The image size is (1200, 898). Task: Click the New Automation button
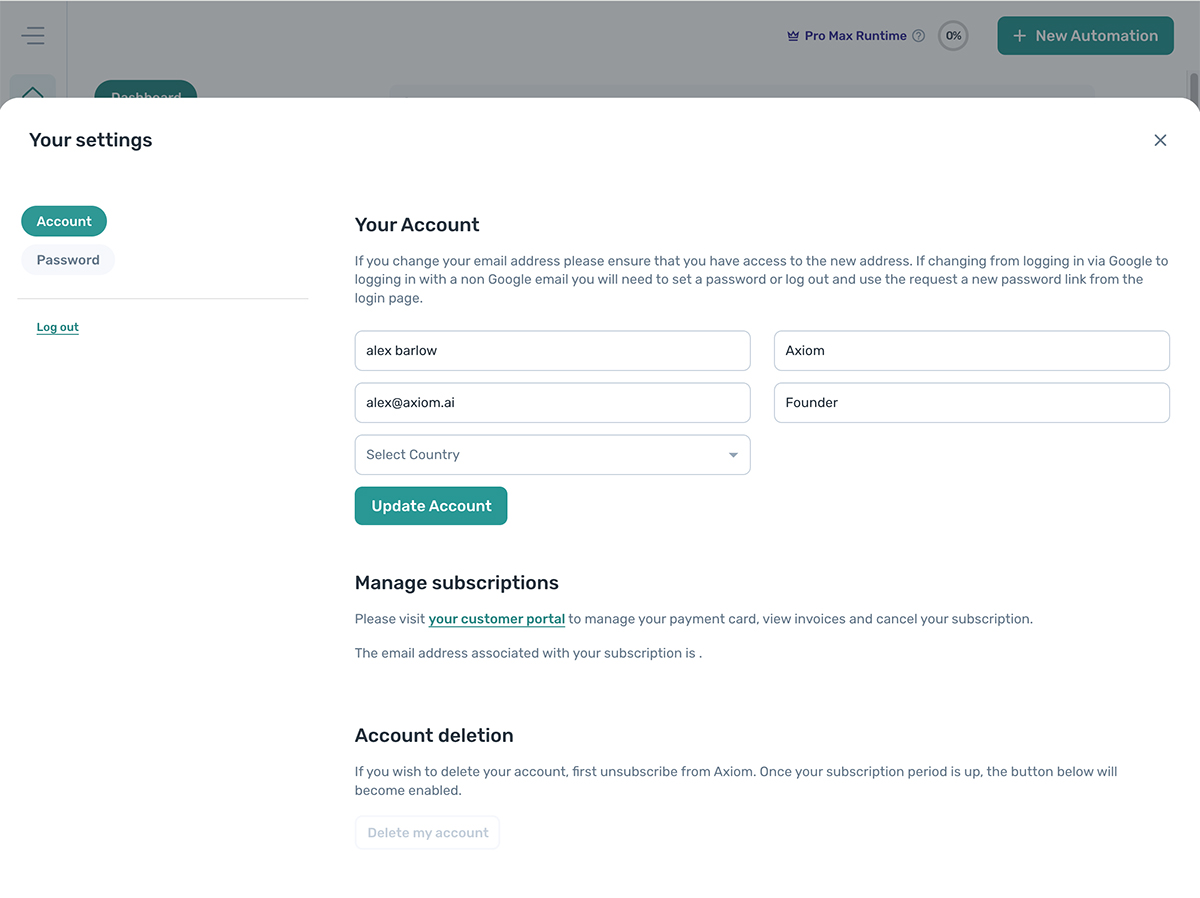(1085, 36)
